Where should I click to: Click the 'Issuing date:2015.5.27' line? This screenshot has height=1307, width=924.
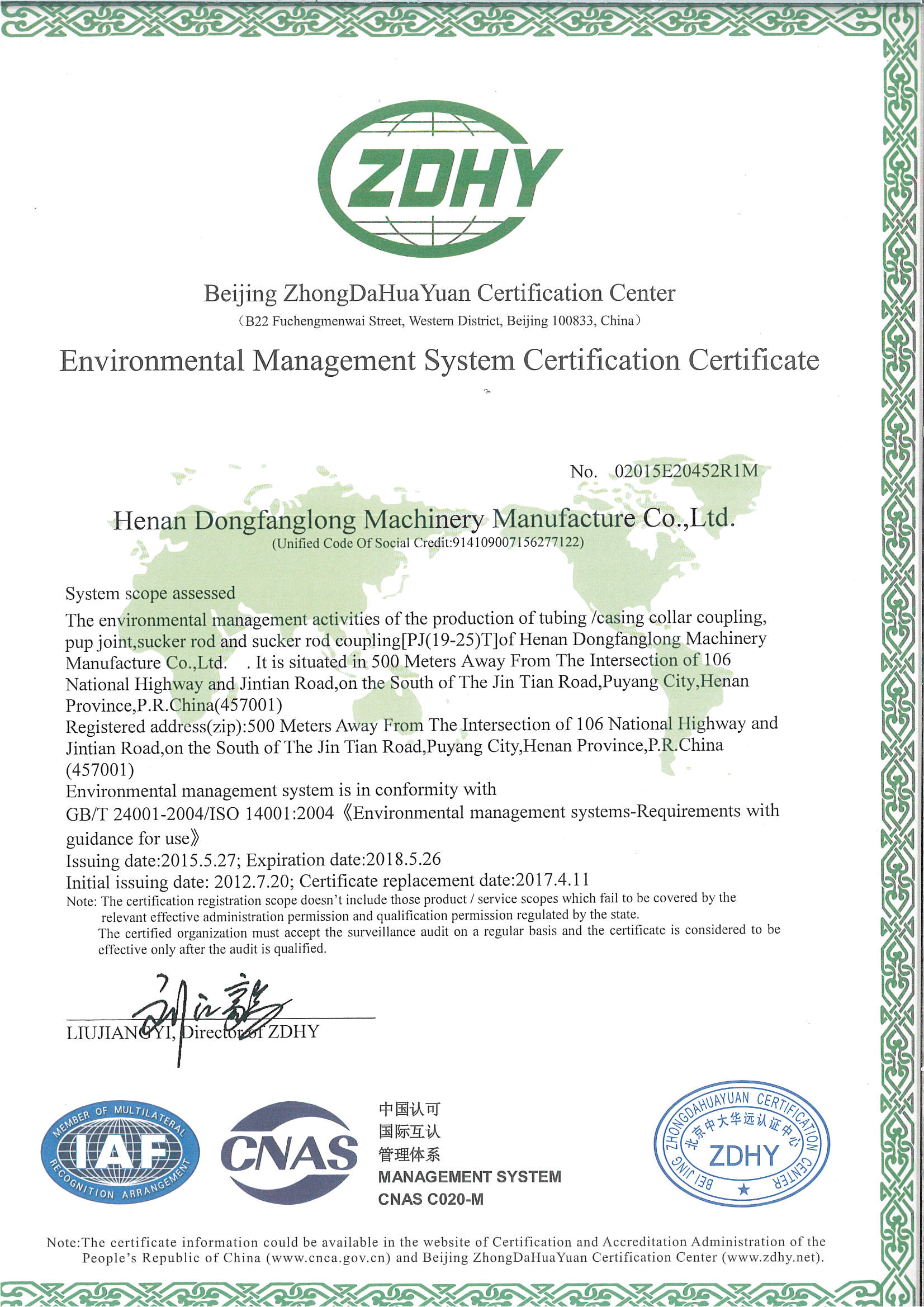253,860
